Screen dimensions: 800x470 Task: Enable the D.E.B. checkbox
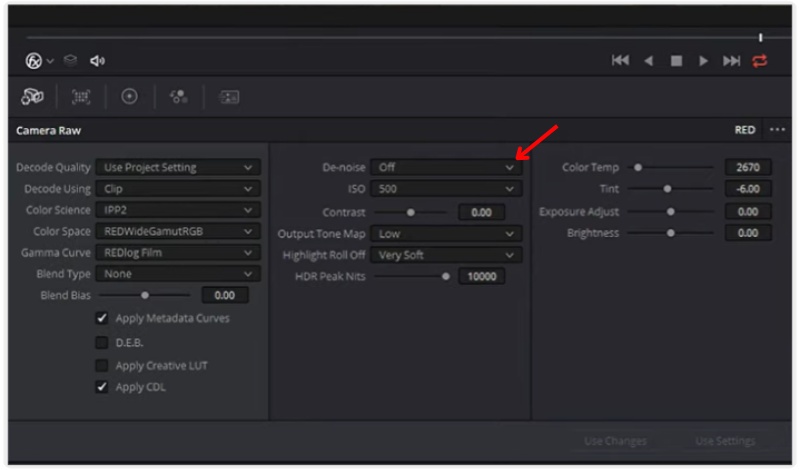pos(102,342)
